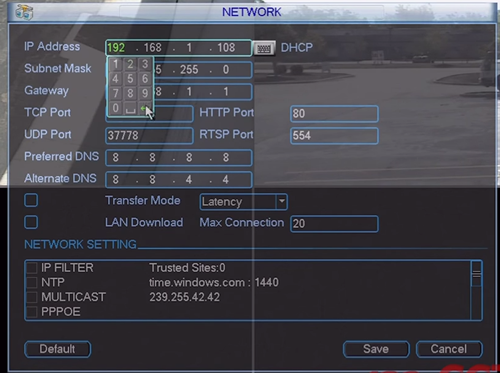
Task: Click the "239.255.42.42" multicast address
Action: click(x=184, y=297)
